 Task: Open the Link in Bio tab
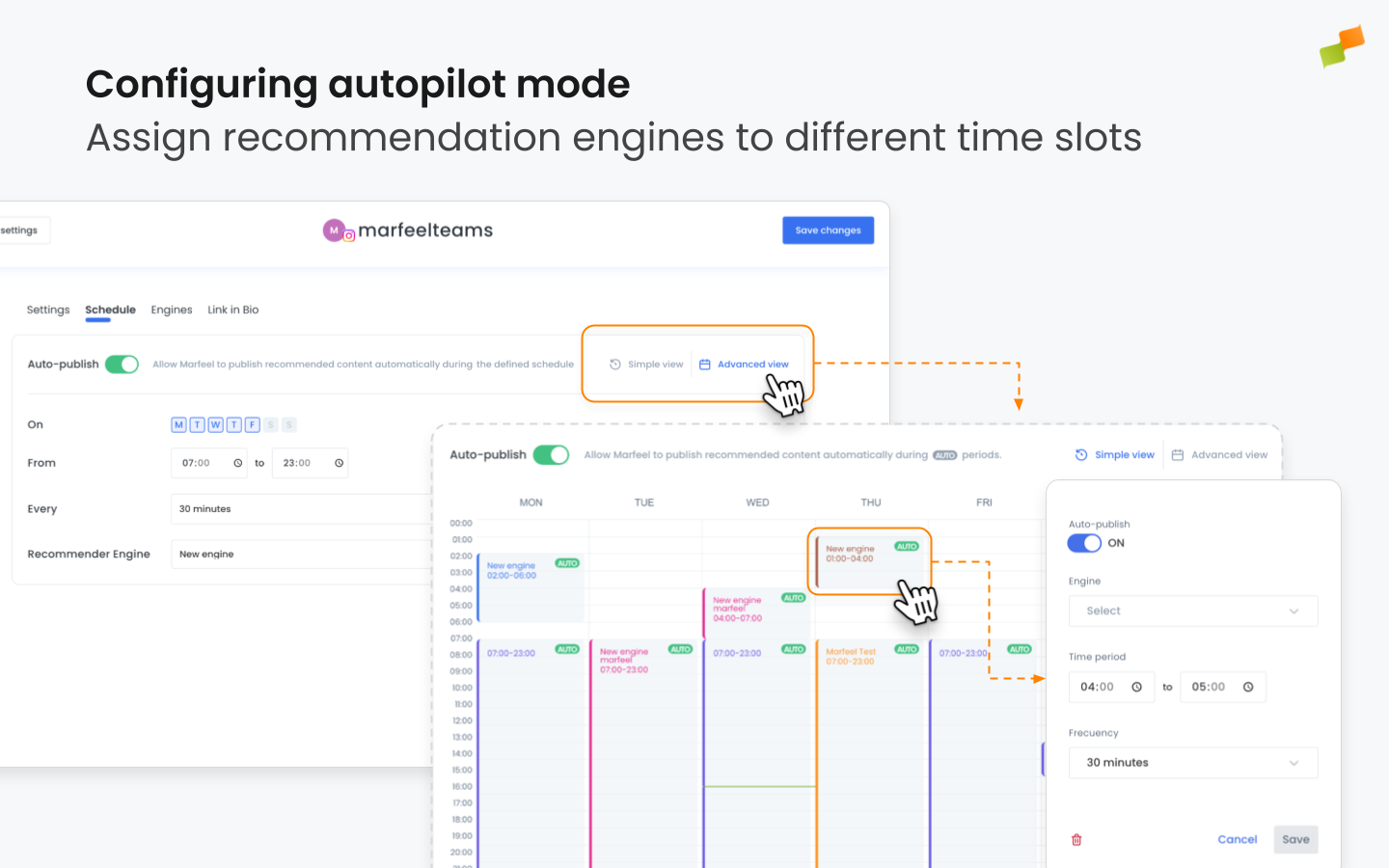232,310
